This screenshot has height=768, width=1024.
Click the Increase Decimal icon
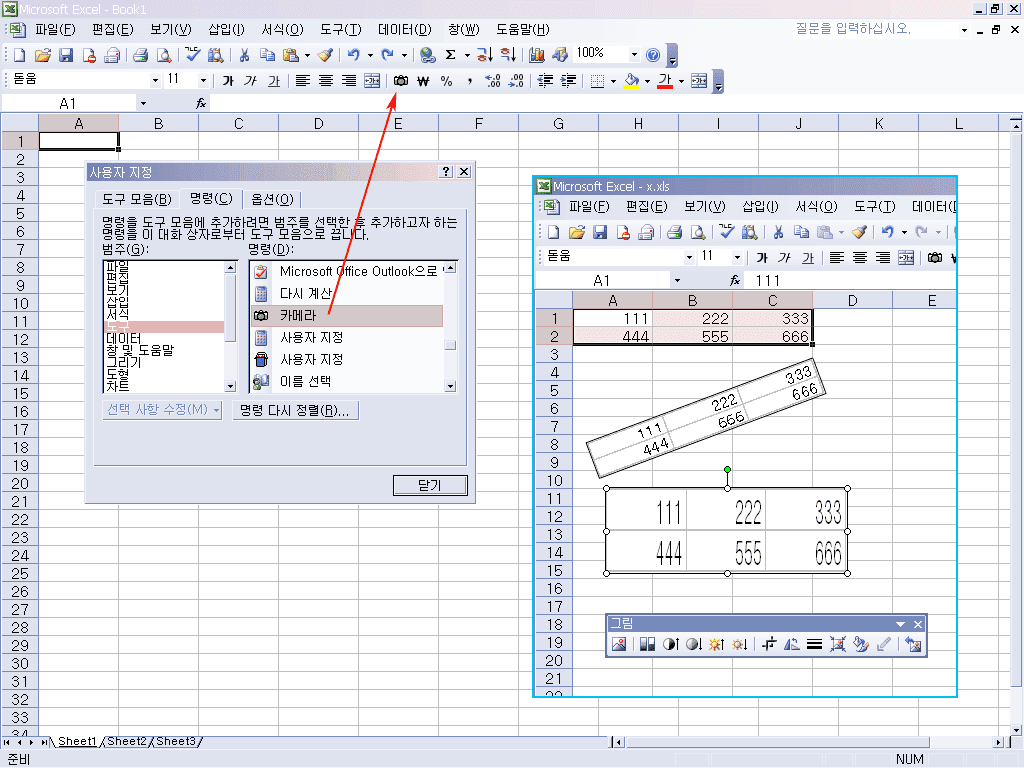click(493, 81)
